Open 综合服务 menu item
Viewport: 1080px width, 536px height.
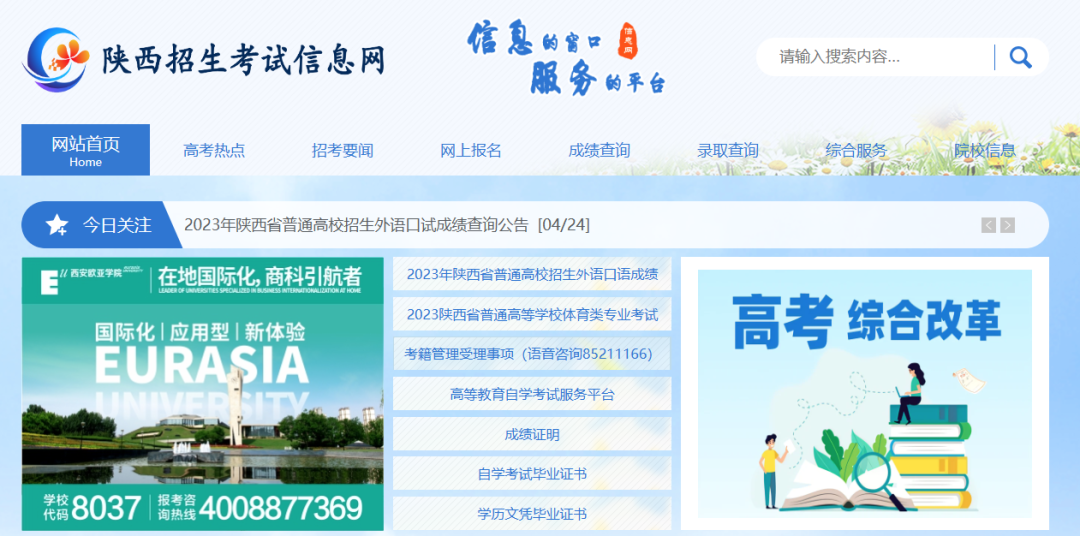click(856, 150)
